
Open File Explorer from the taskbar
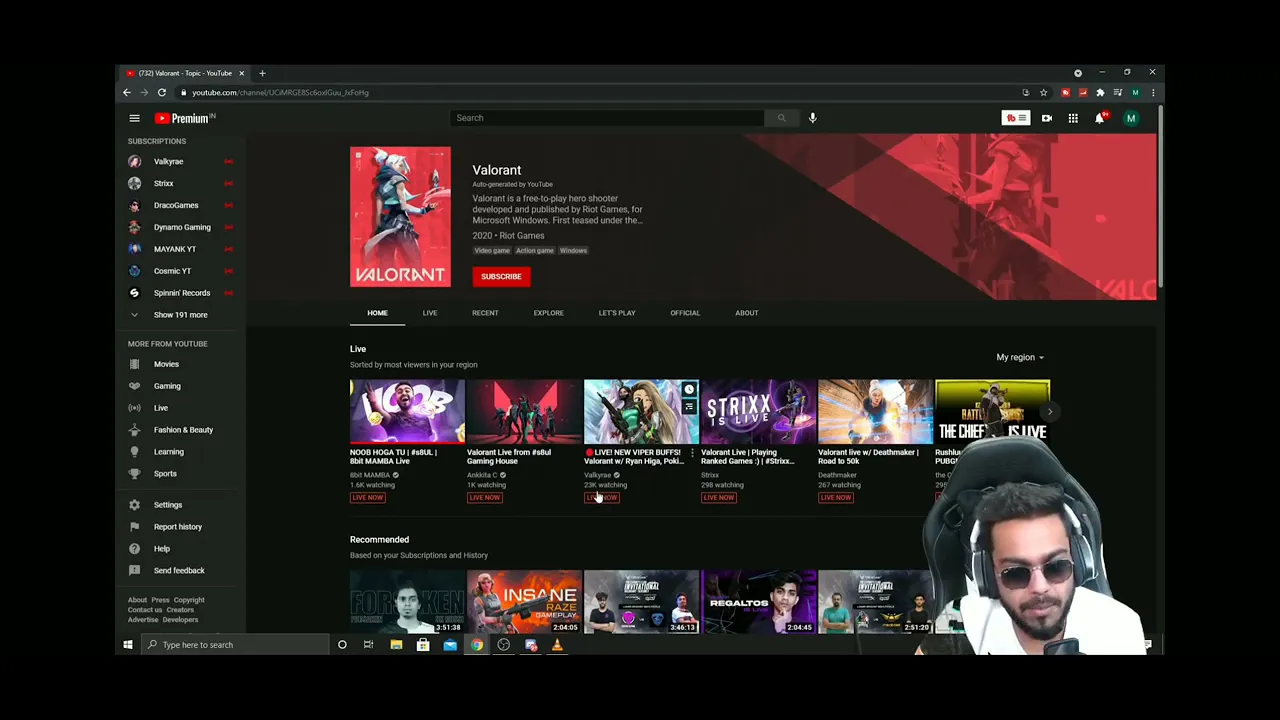(396, 645)
